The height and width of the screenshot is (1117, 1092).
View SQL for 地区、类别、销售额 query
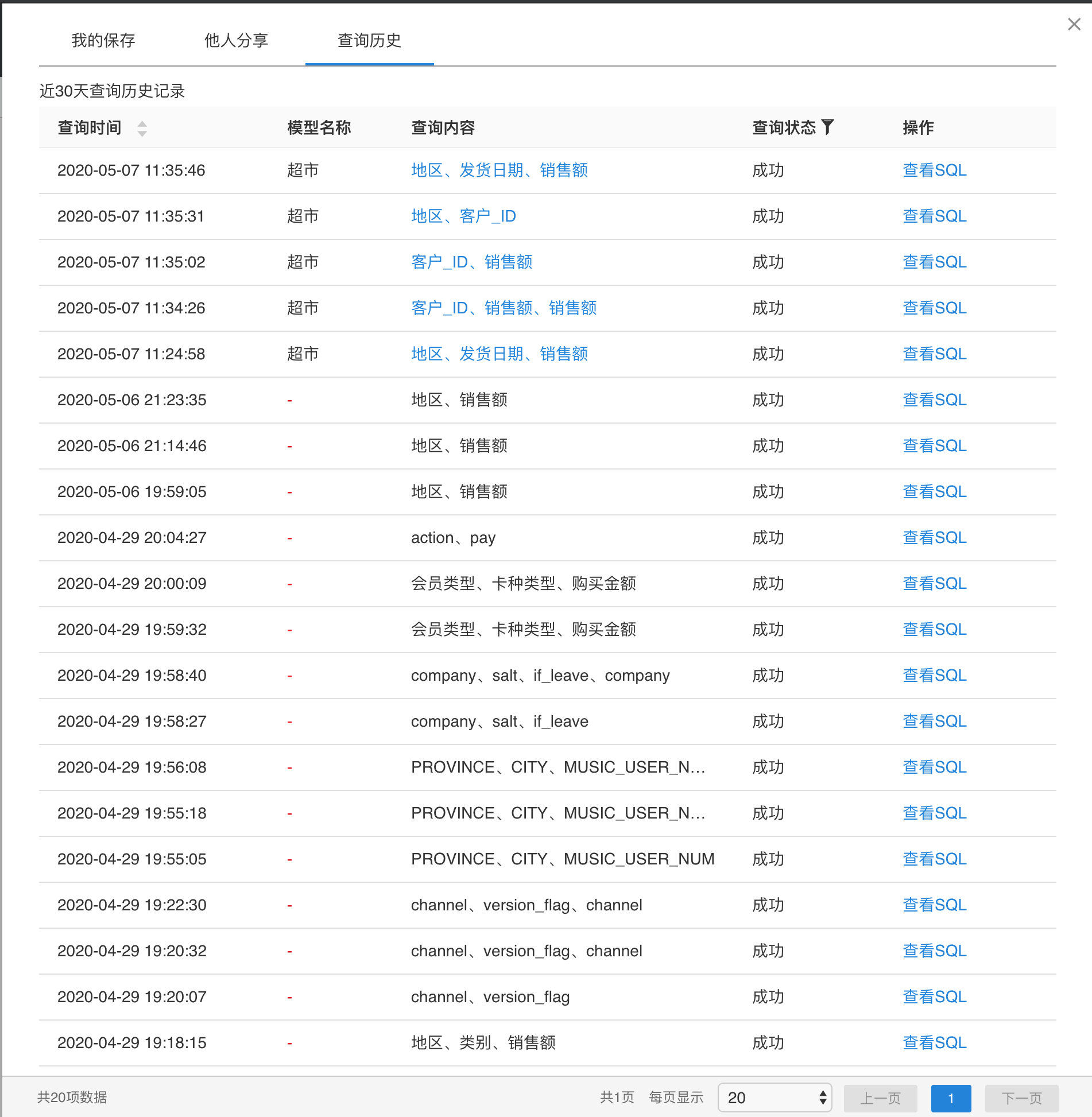tap(935, 1043)
